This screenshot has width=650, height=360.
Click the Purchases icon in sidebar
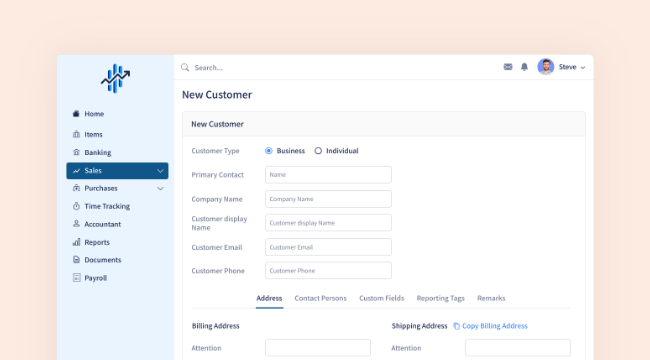[76, 188]
